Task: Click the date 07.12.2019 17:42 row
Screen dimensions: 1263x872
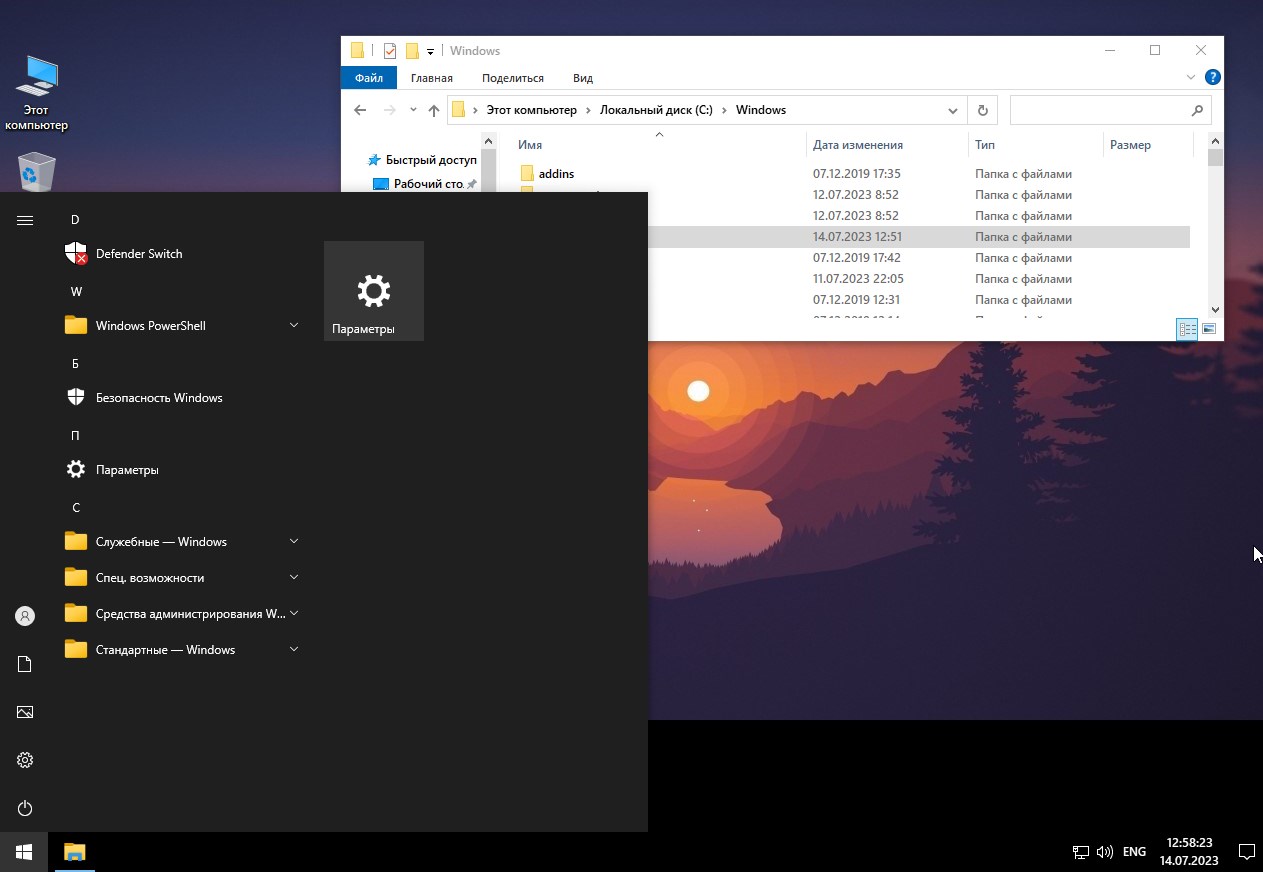Action: pos(857,258)
